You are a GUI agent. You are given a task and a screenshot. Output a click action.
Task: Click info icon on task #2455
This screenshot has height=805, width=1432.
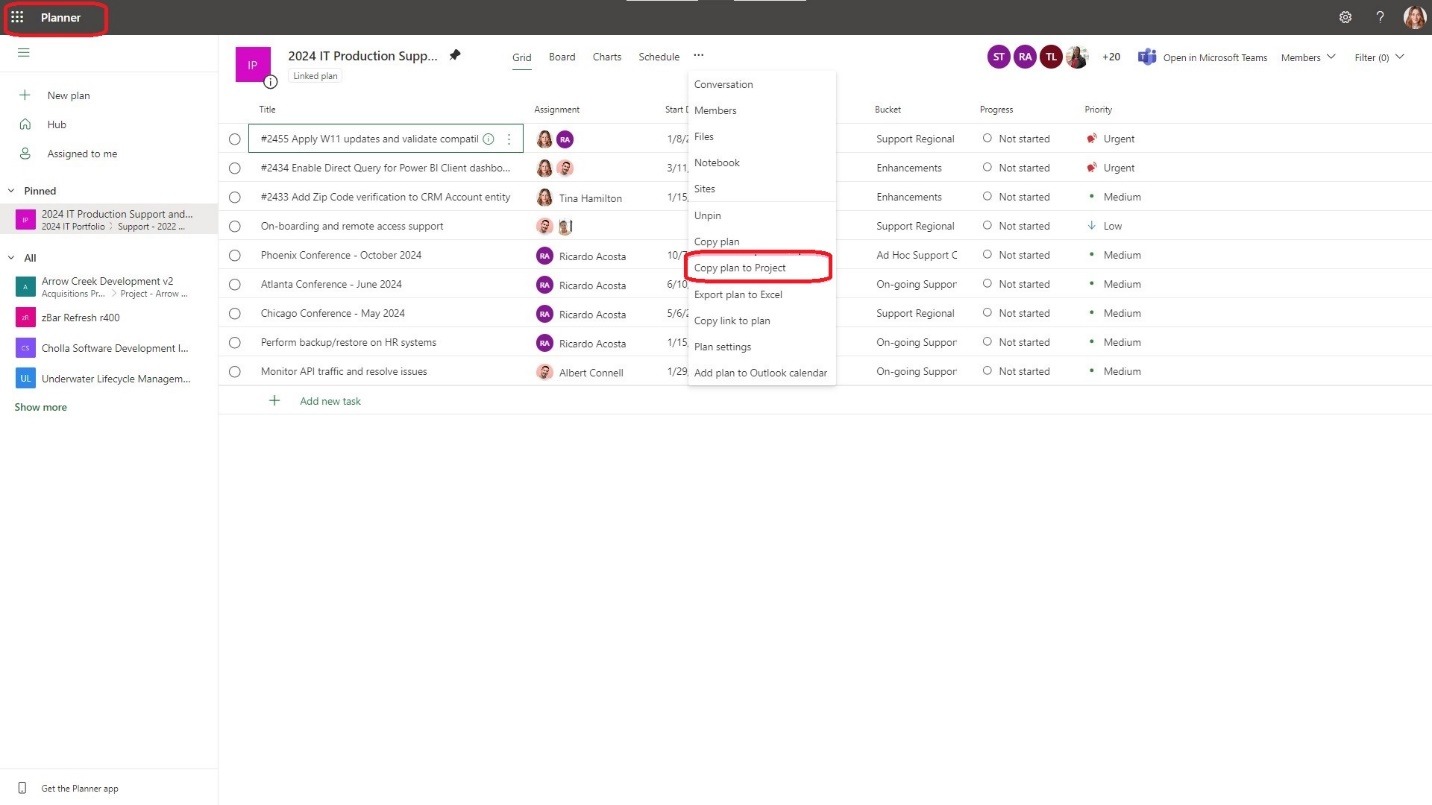[x=488, y=139]
